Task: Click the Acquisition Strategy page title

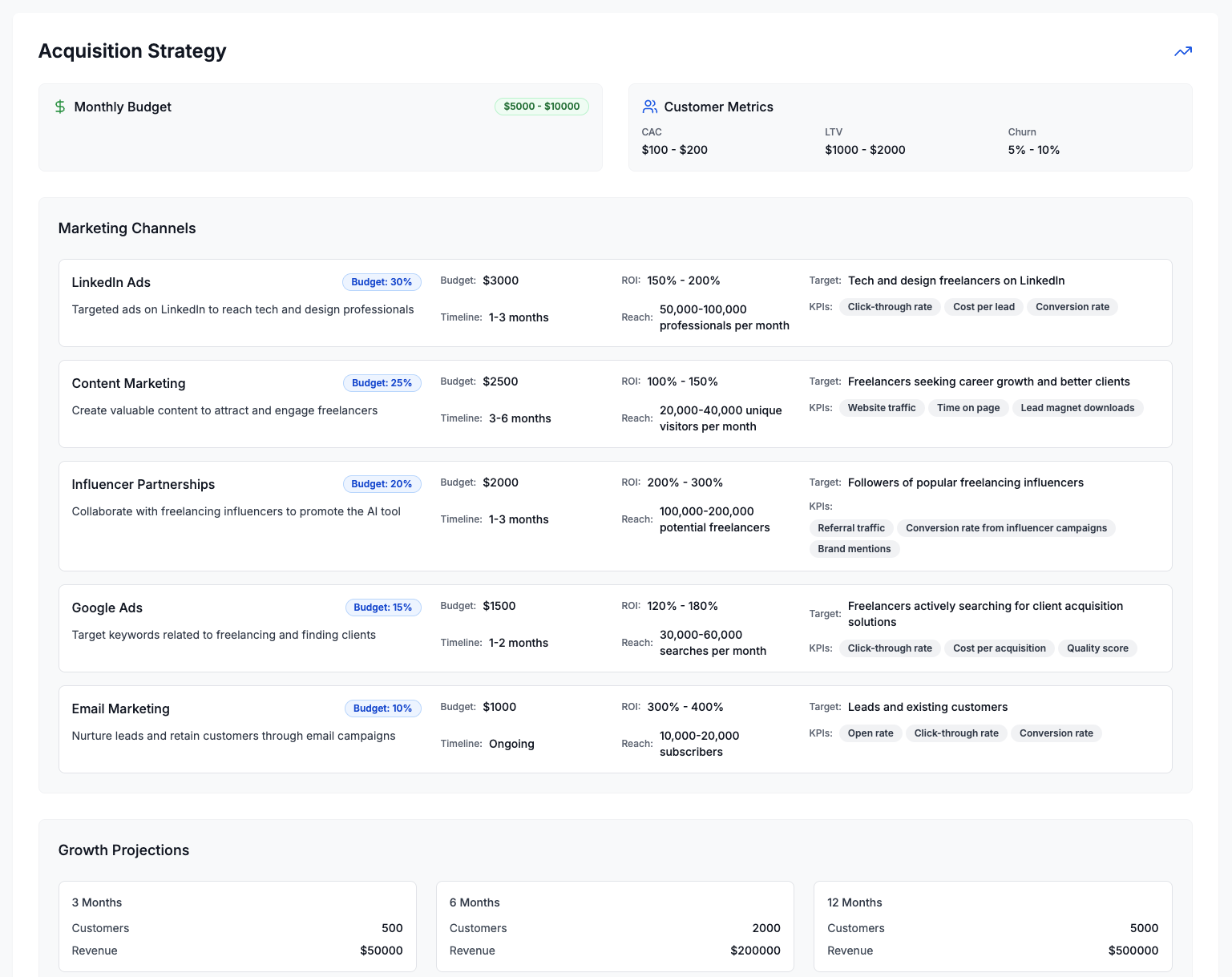Action: [132, 51]
